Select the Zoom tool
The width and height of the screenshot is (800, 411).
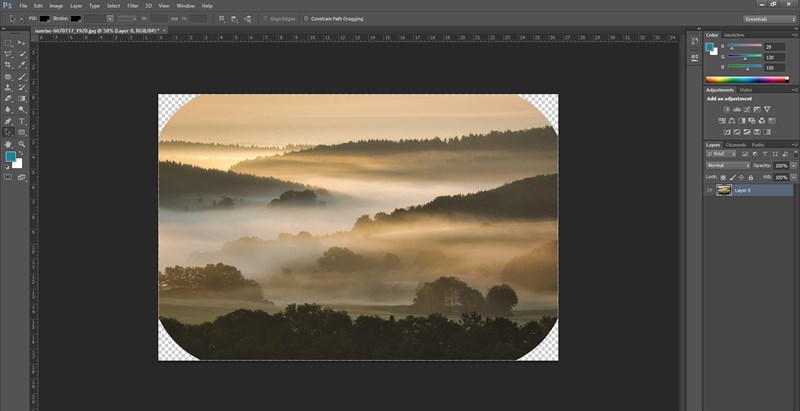(x=21, y=144)
